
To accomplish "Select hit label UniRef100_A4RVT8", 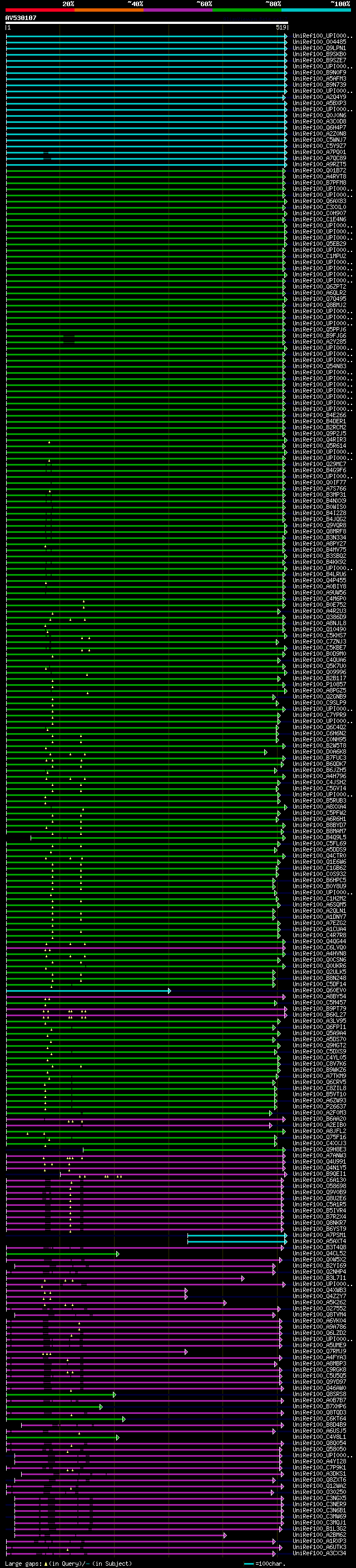I will point(319,176).
